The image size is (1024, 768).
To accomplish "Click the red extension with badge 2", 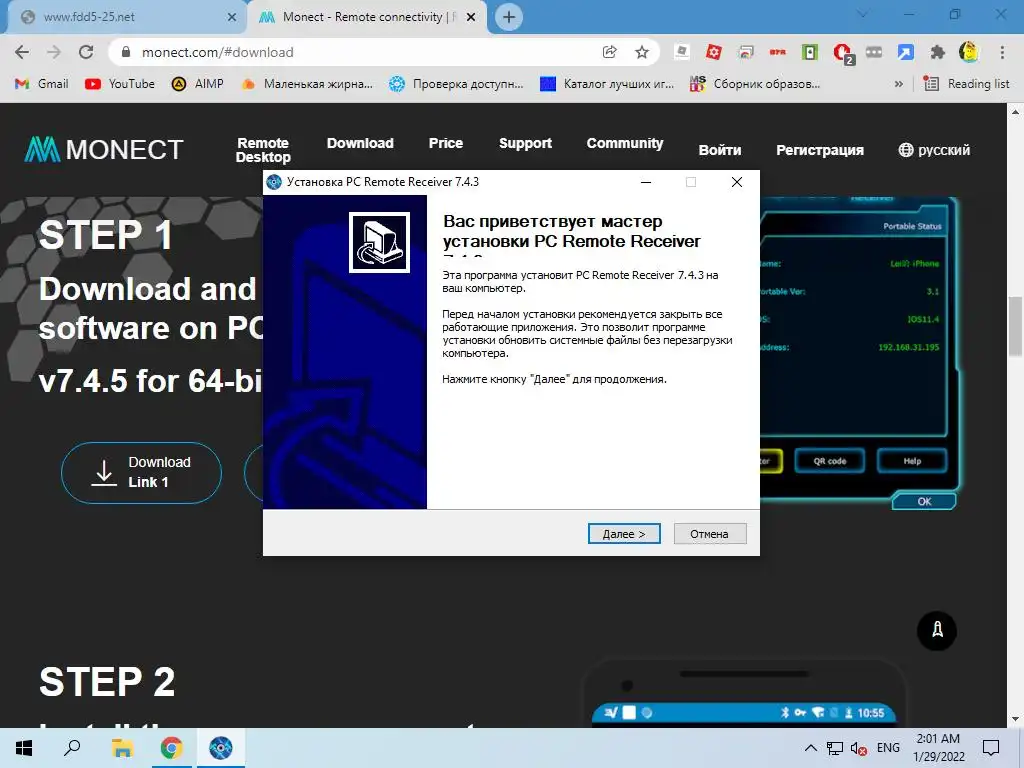I will point(843,53).
